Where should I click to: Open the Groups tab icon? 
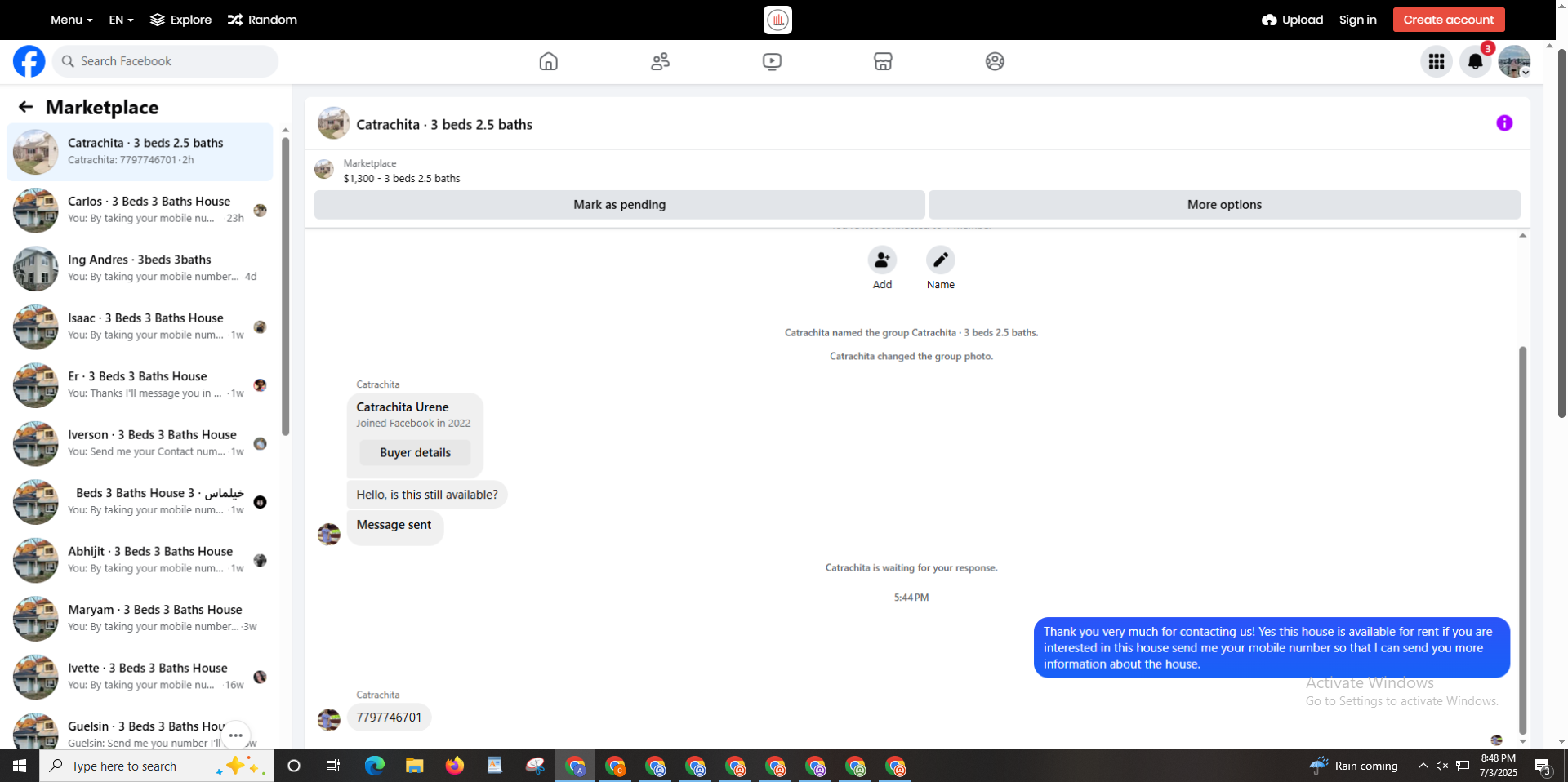click(995, 61)
